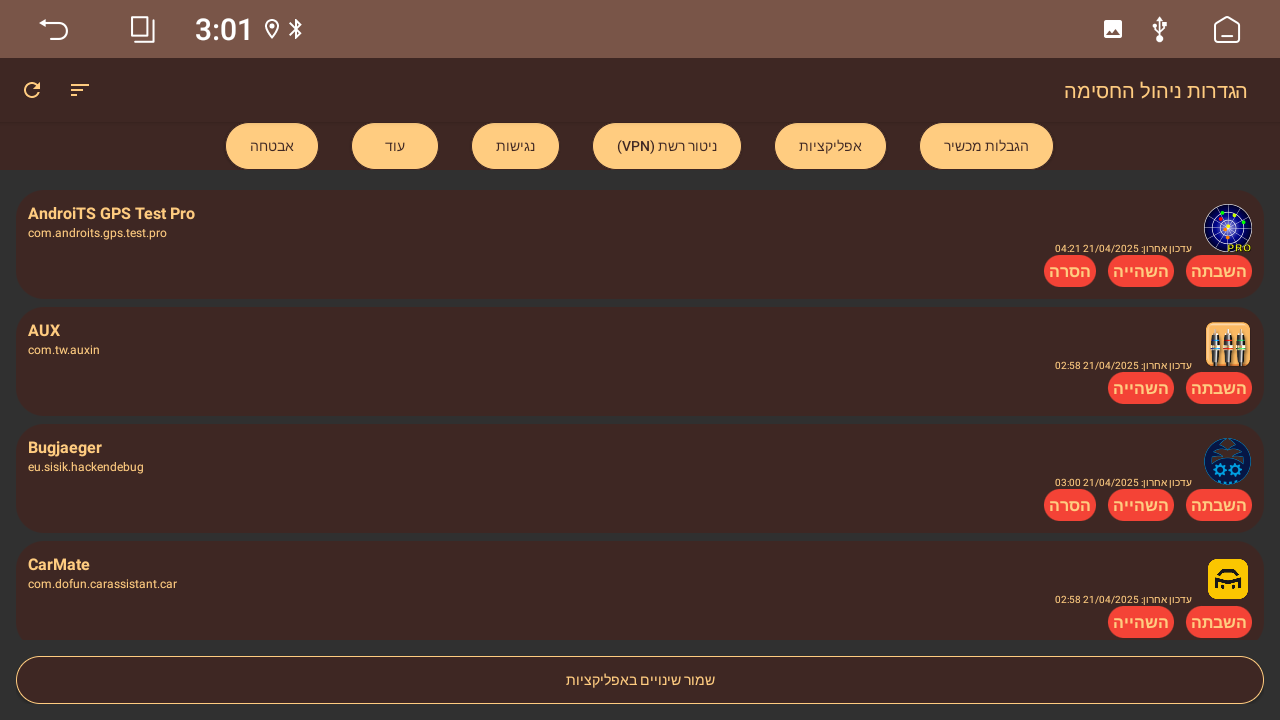The image size is (1280, 720).
Task: Open the נגישות tab
Action: click(515, 146)
